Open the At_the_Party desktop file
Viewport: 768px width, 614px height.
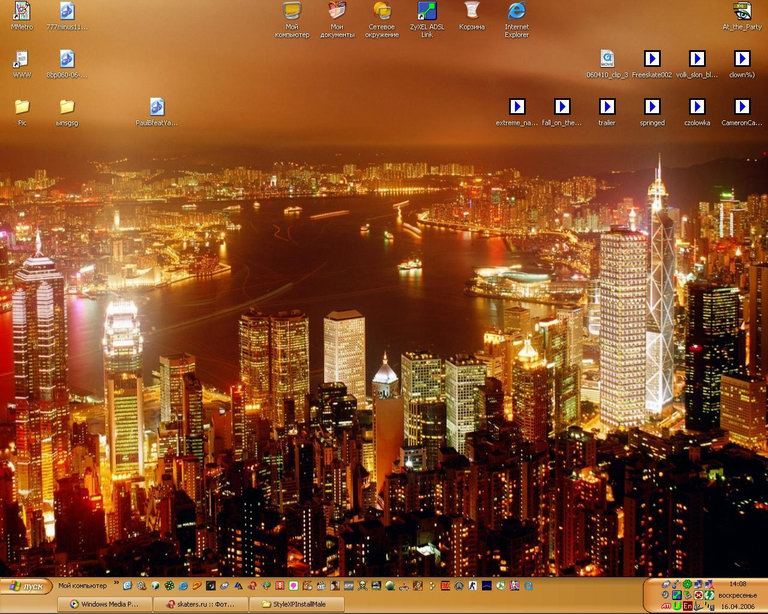742,12
